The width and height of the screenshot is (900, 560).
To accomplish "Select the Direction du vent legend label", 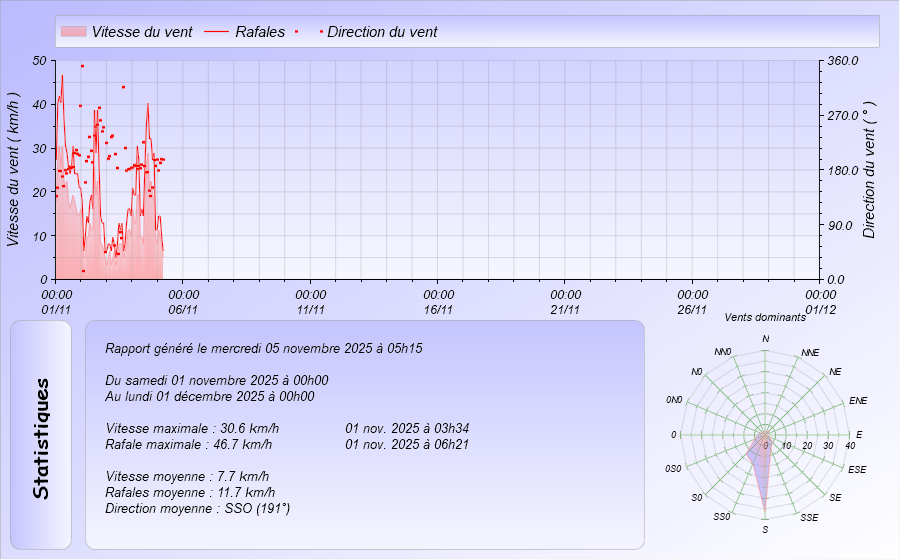I will [382, 32].
